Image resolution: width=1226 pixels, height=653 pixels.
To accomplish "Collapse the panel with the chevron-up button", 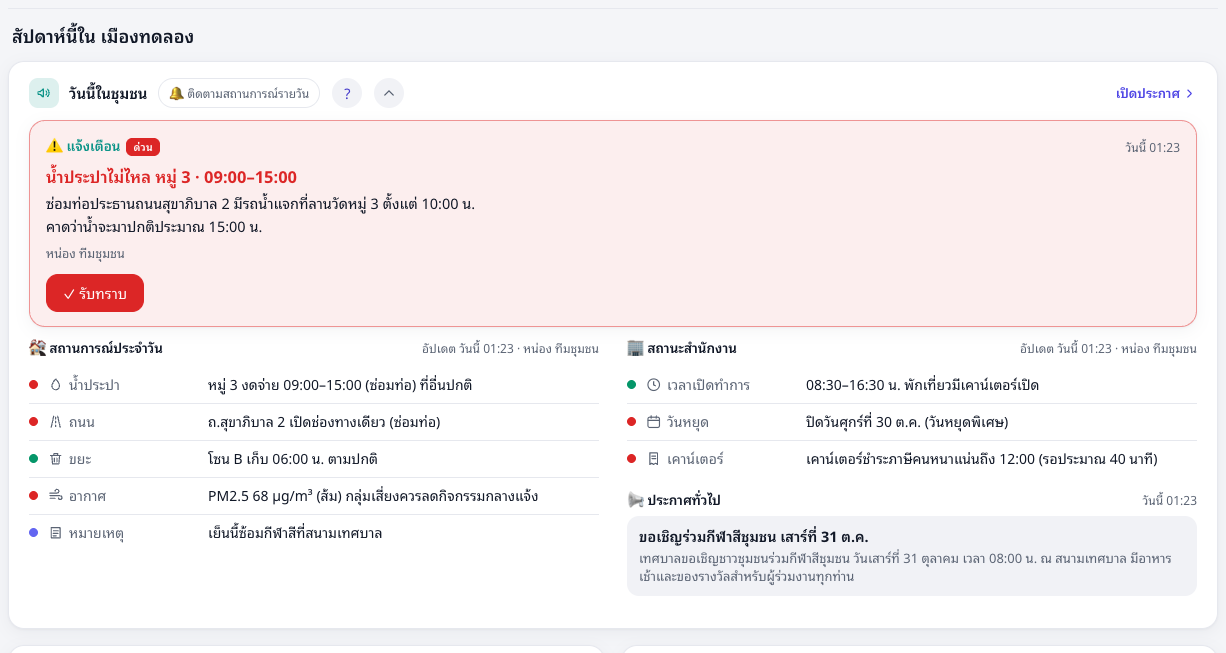I will (389, 93).
